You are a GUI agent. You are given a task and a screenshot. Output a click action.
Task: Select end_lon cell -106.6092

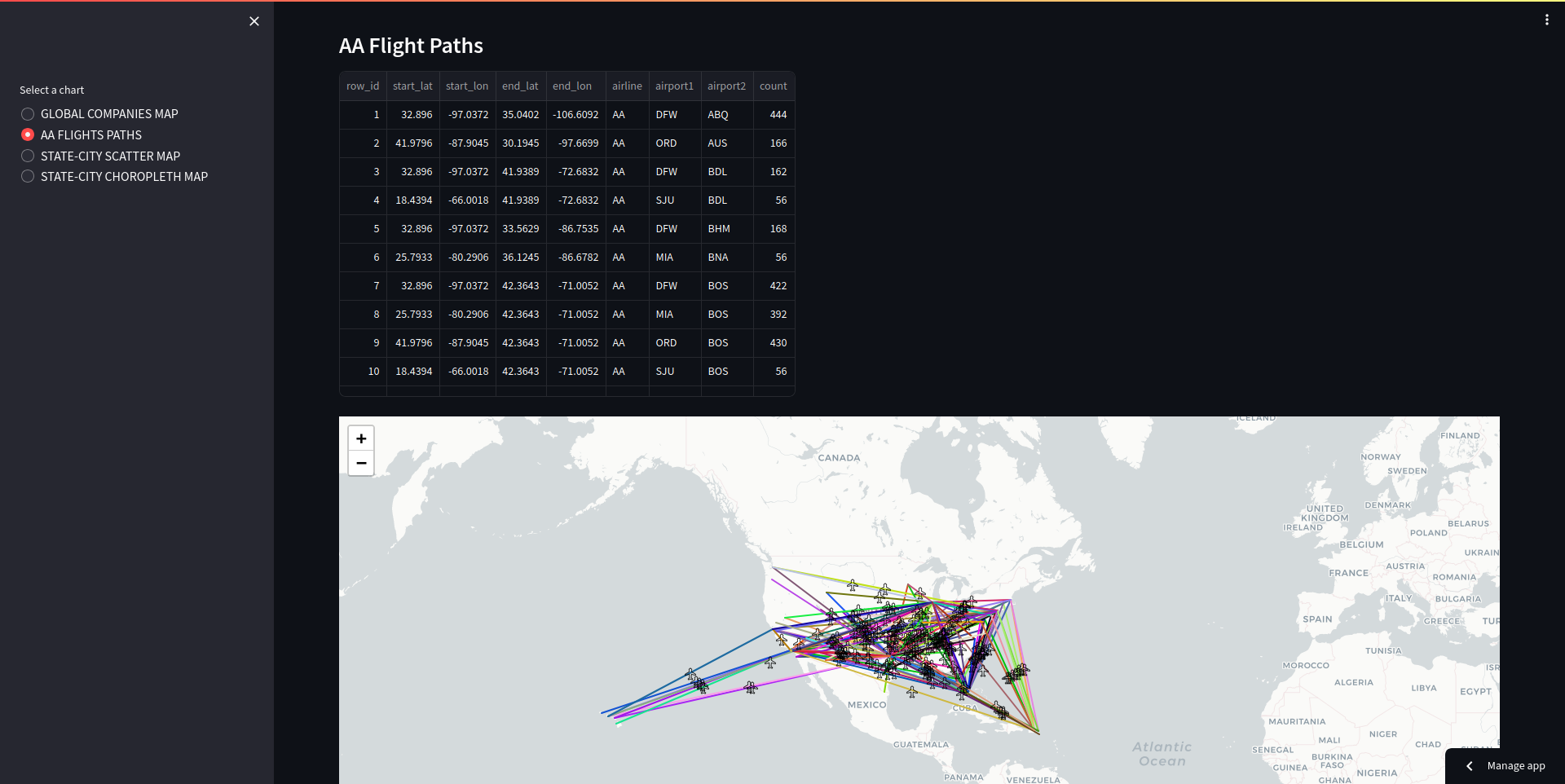[576, 115]
